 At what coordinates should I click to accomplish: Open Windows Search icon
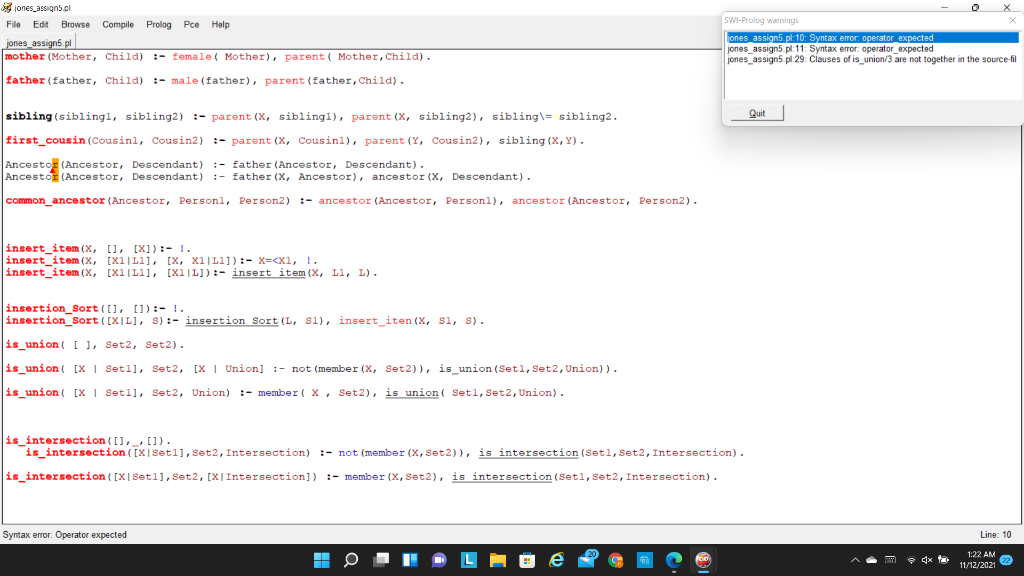349,560
